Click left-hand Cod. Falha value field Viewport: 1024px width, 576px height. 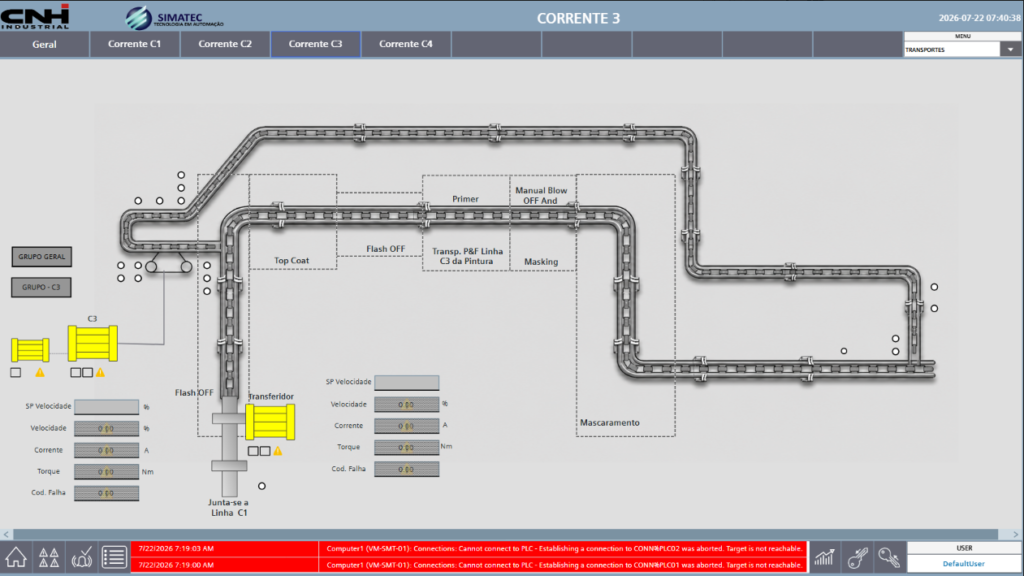click(106, 493)
